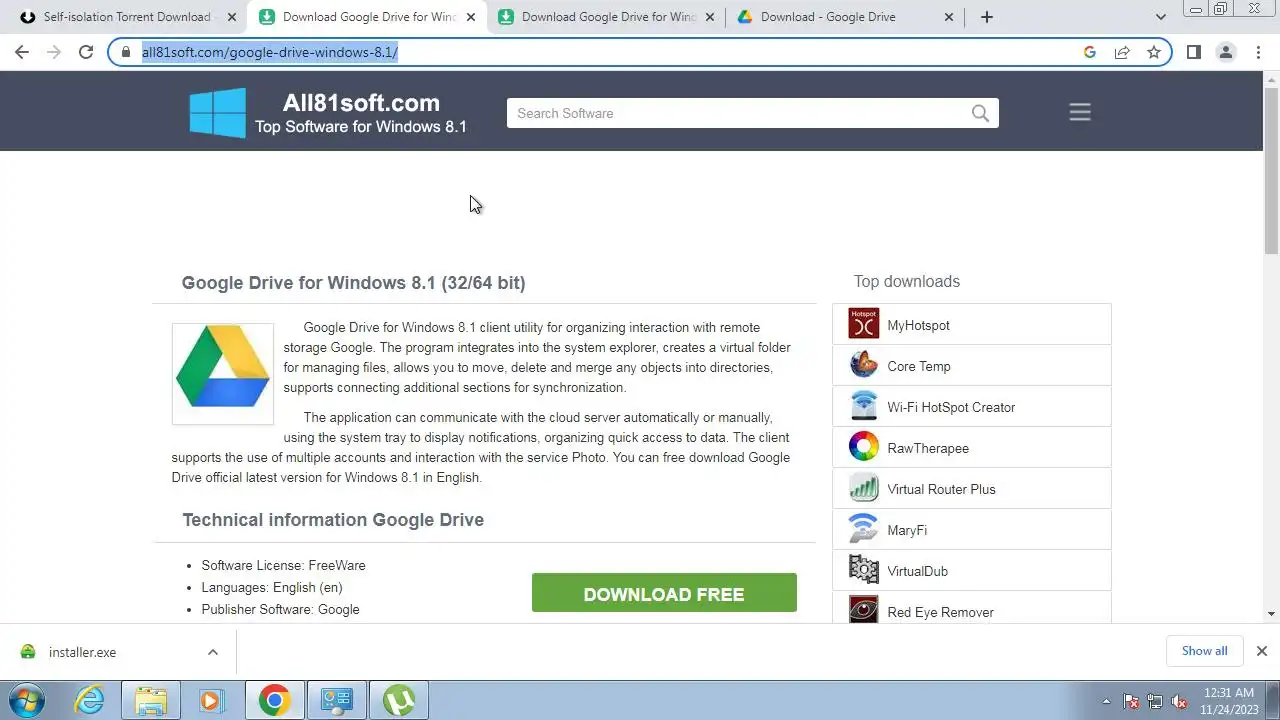
Task: Open uTorrent from the taskbar
Action: pos(399,700)
